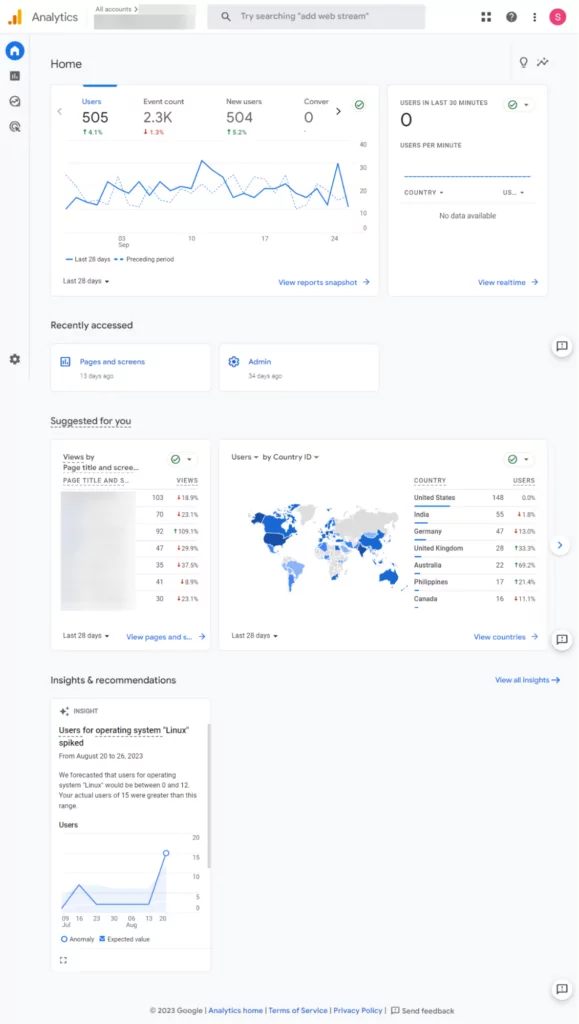Click the insight title about Linux users spiked
579x1024 pixels.
pyautogui.click(x=124, y=736)
